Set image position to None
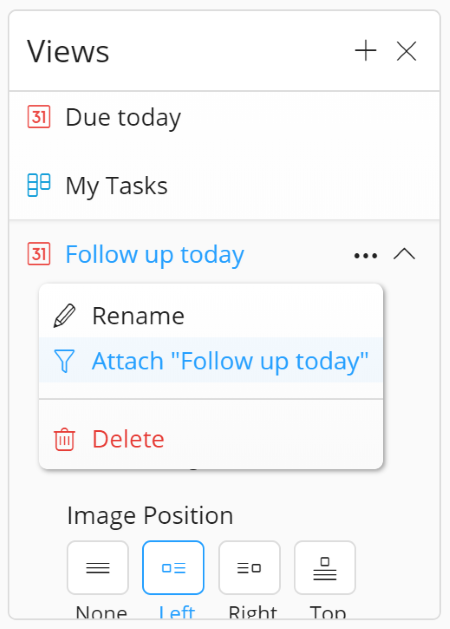 [98, 568]
